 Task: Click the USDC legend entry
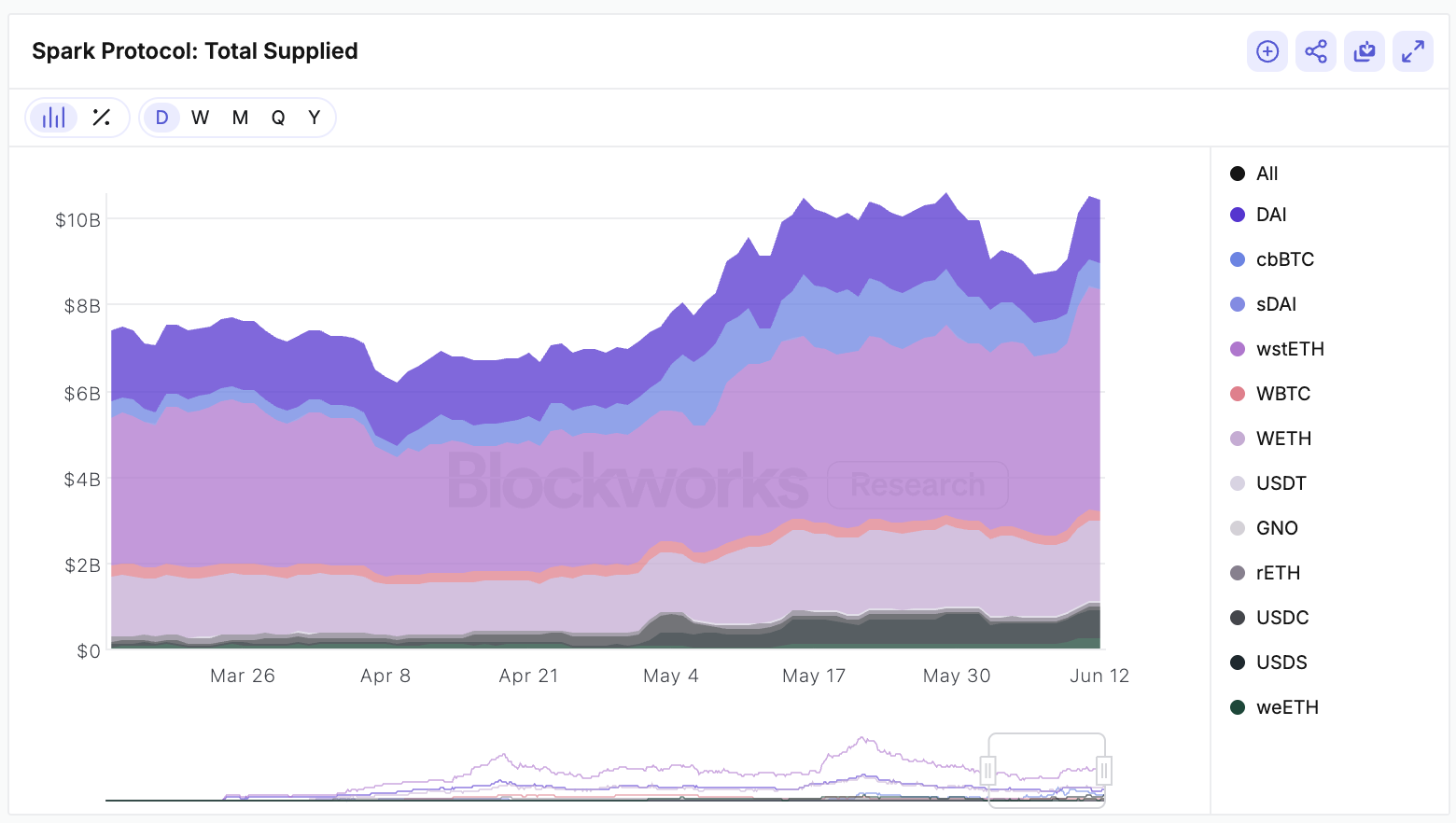point(1281,618)
